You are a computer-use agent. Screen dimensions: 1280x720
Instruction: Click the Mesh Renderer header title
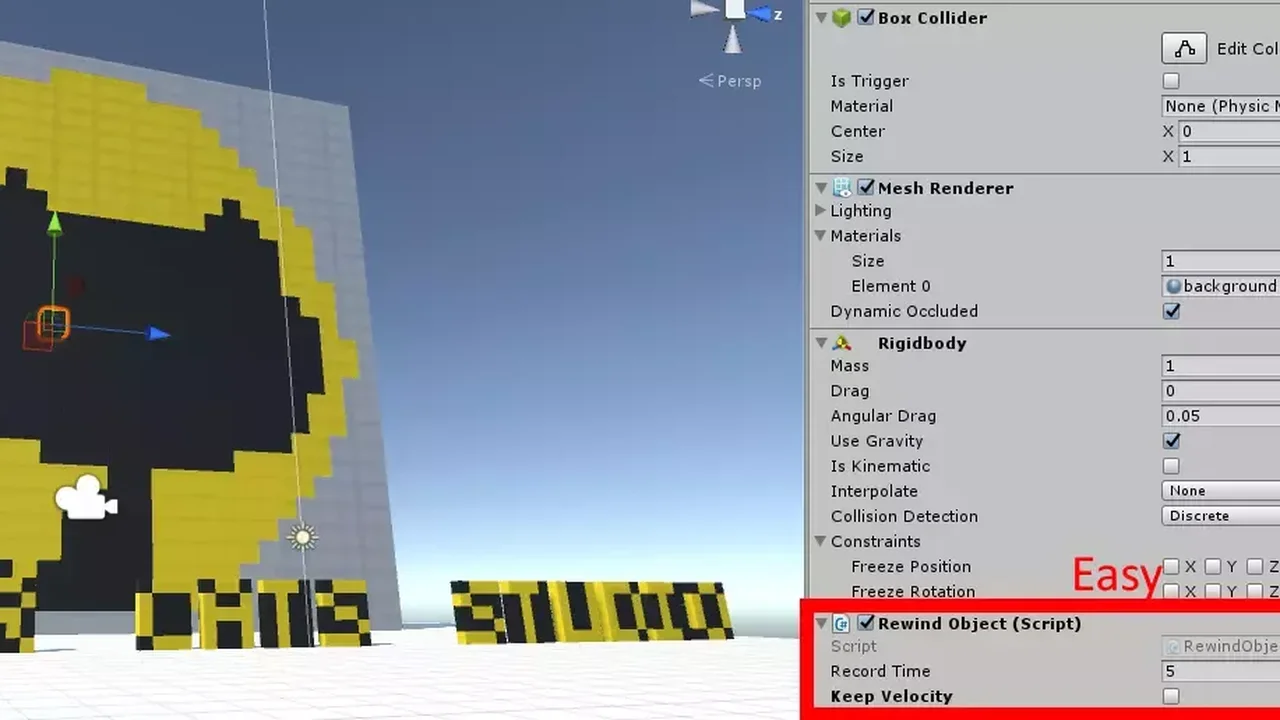pyautogui.click(x=945, y=188)
